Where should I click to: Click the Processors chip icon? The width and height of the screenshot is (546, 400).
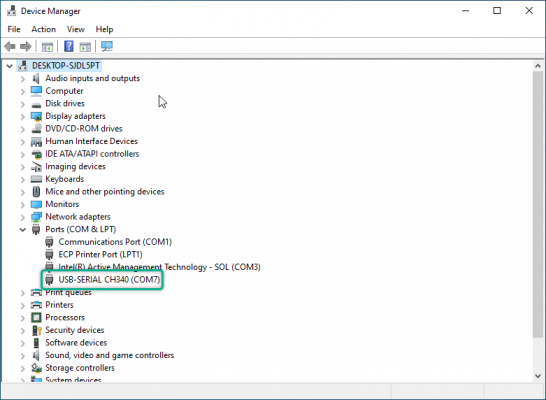36,317
